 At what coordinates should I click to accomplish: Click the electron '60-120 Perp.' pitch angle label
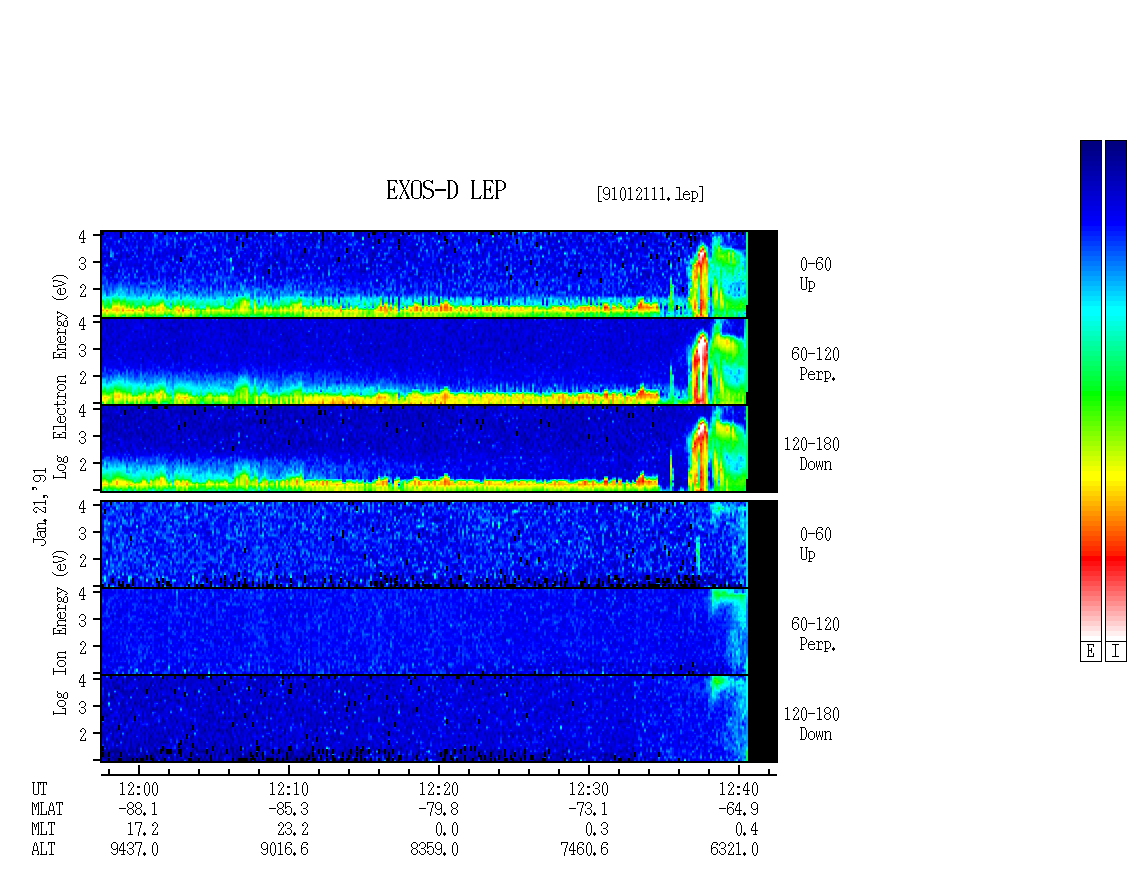(815, 364)
